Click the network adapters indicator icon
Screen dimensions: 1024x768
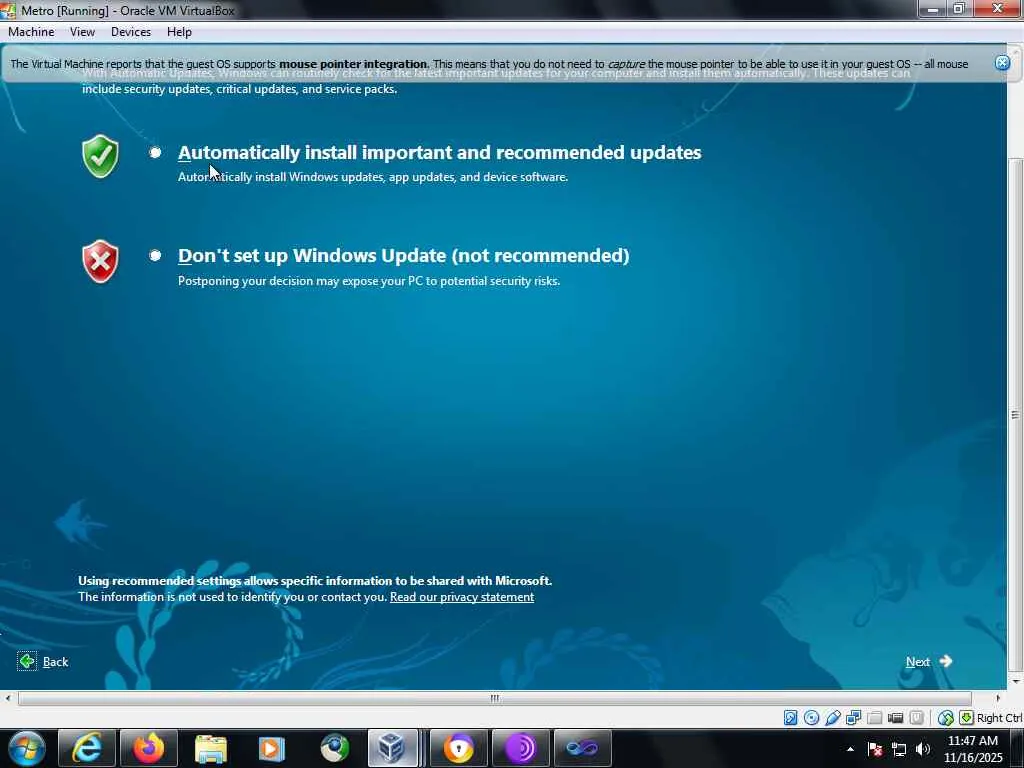[x=853, y=718]
